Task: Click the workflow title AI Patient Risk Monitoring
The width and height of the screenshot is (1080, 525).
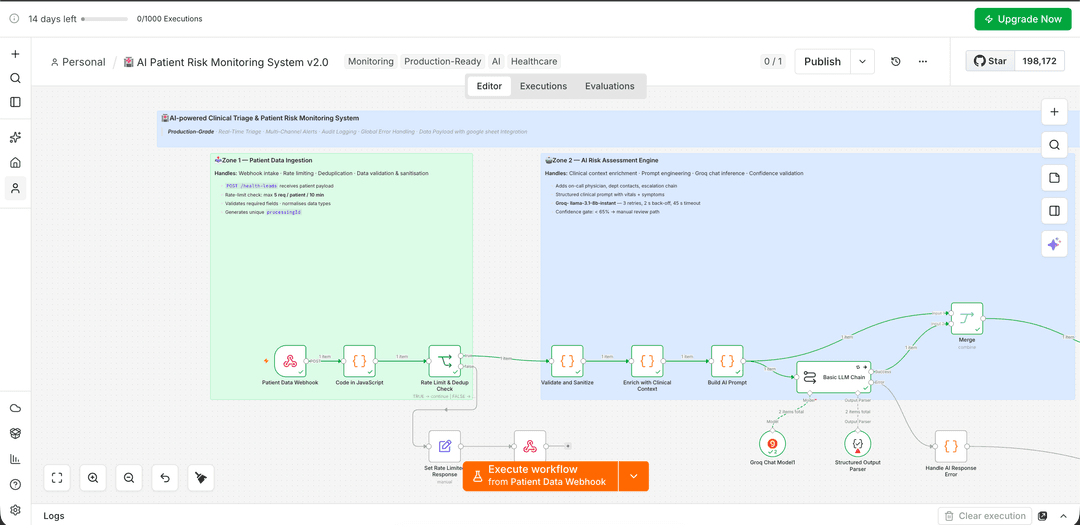Action: click(225, 62)
